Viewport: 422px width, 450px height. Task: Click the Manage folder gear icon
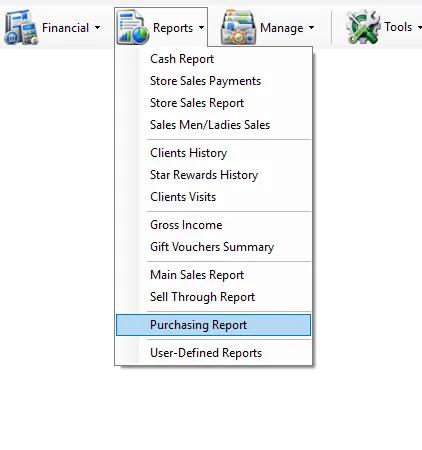pos(239,27)
